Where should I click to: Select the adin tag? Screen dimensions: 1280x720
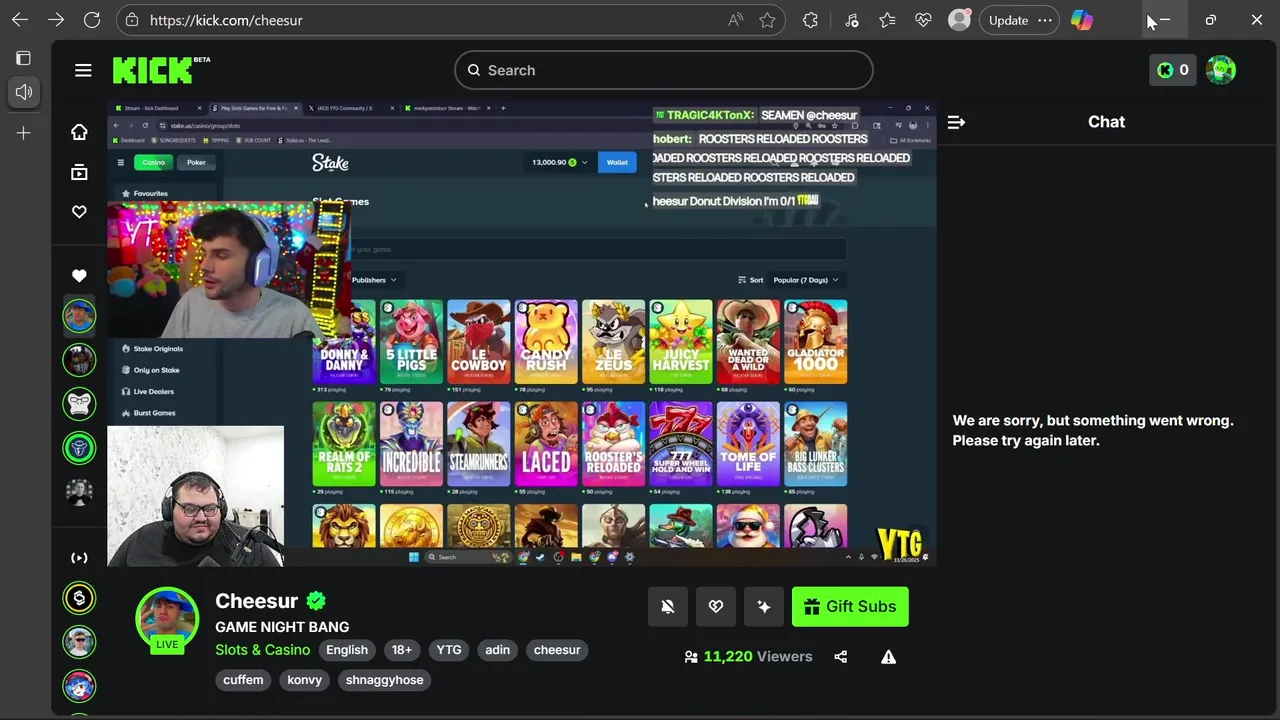tap(498, 650)
